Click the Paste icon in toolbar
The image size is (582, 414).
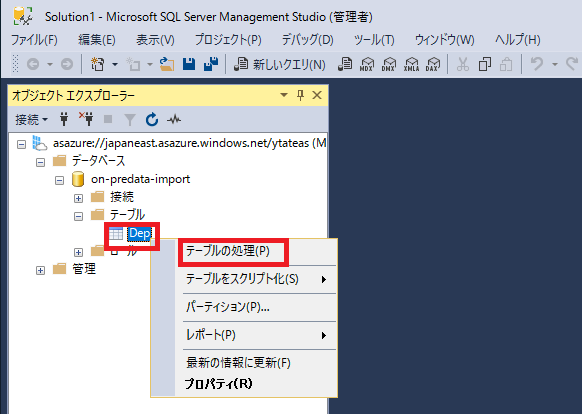coord(506,65)
